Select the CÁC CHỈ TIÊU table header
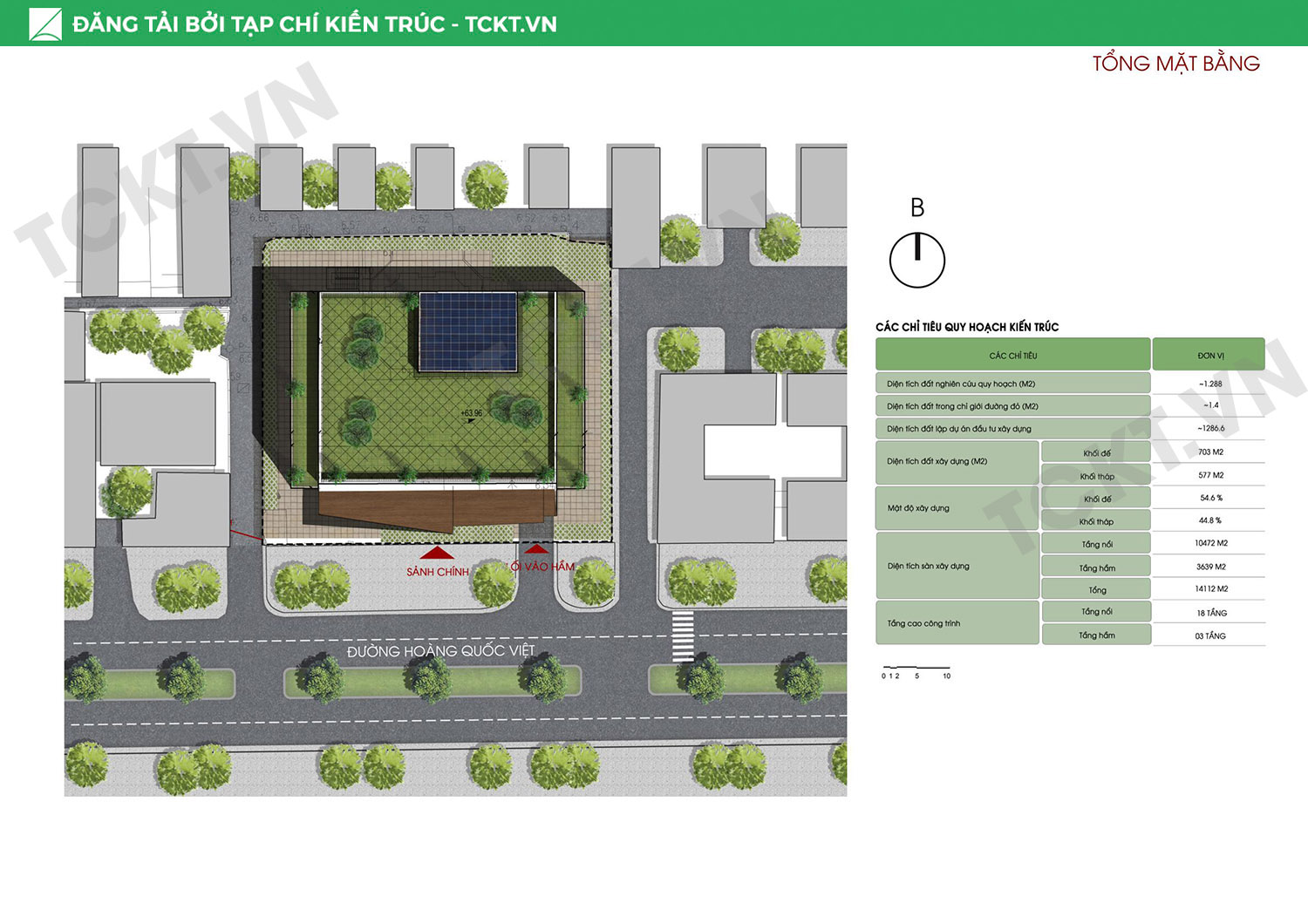Screen dimensions: 1308x924 click(x=1012, y=356)
